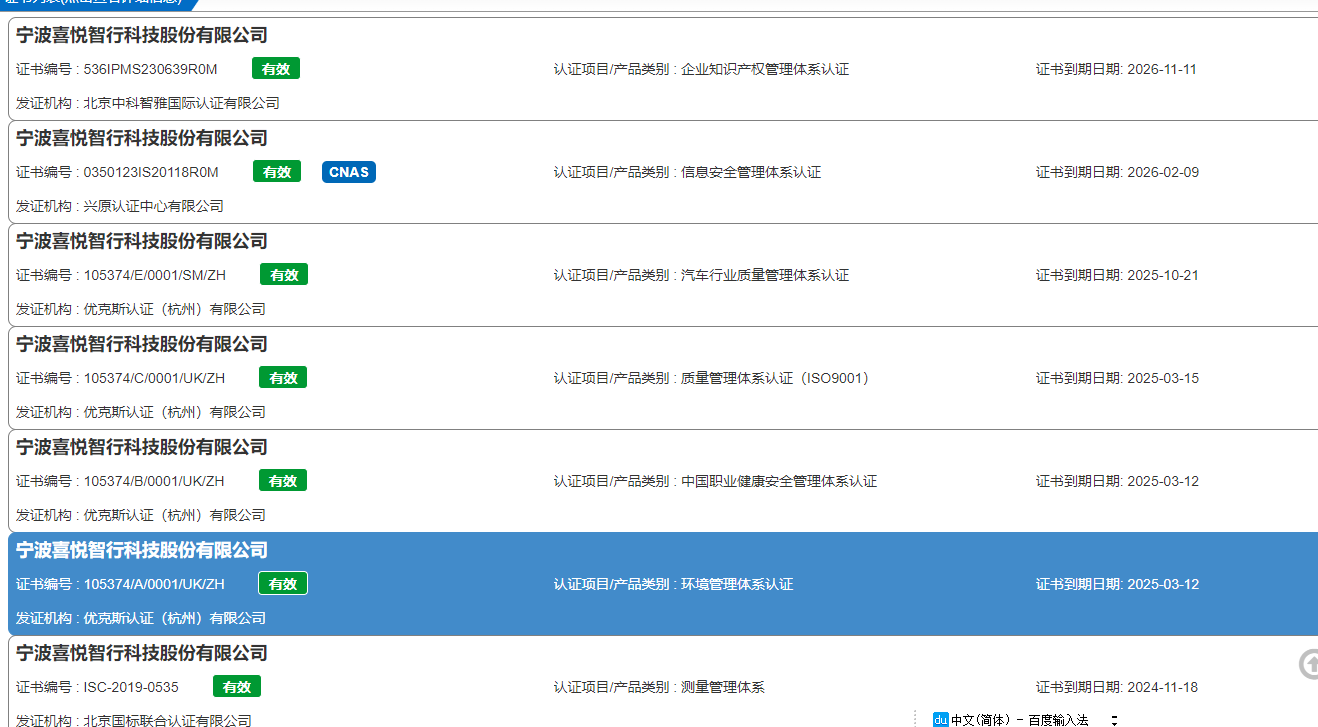Click issuer 兴原认证中心有限公司
This screenshot has height=727, width=1318.
click(154, 206)
